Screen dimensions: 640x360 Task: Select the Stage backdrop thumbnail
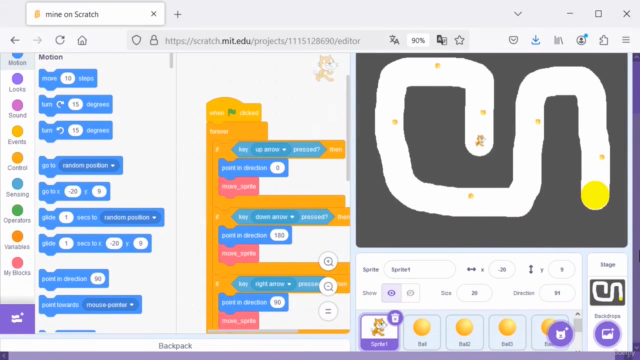pyautogui.click(x=607, y=292)
